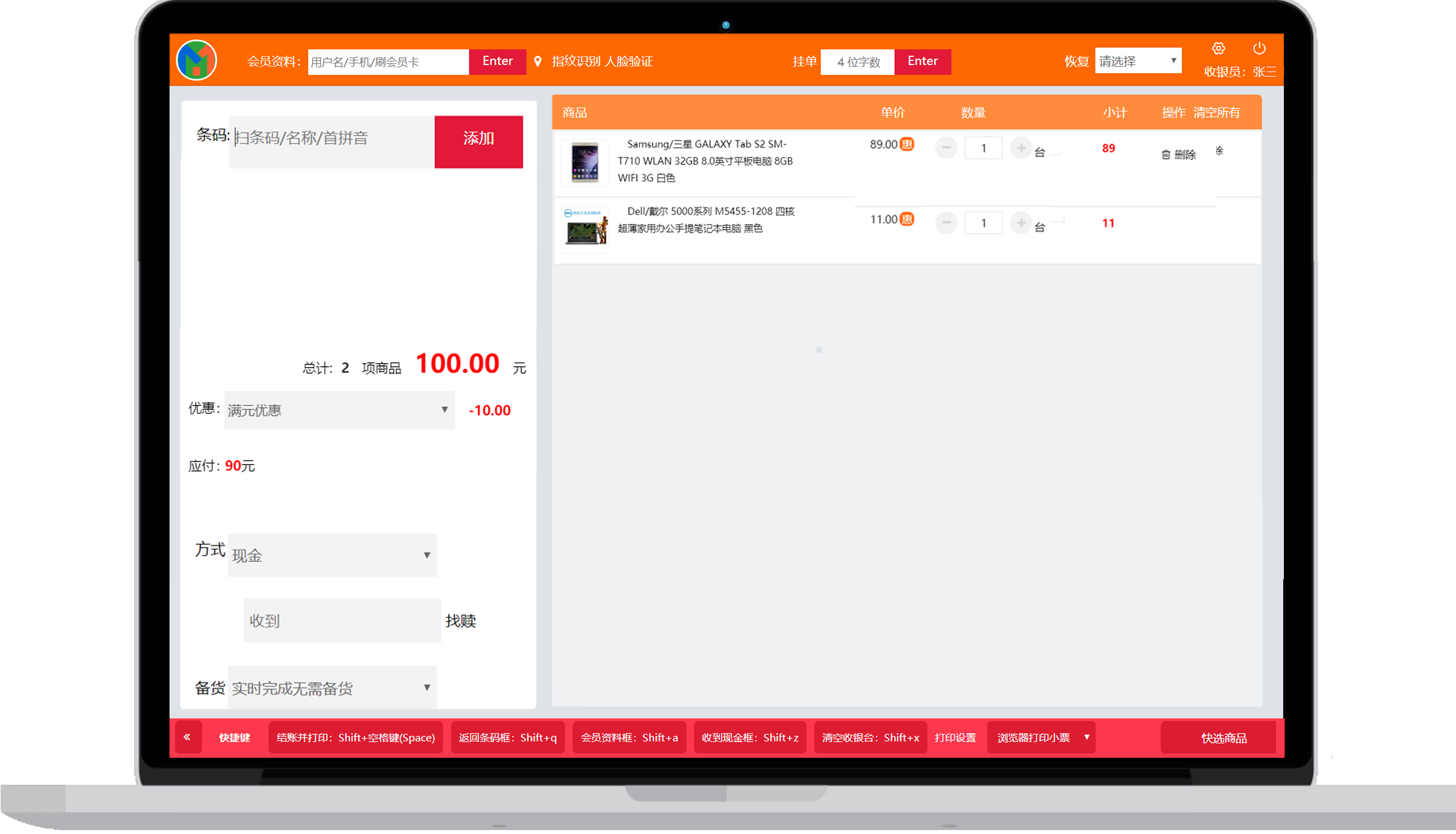Click the 收到 received cash field
Image resolution: width=1456 pixels, height=834 pixels.
[x=342, y=621]
